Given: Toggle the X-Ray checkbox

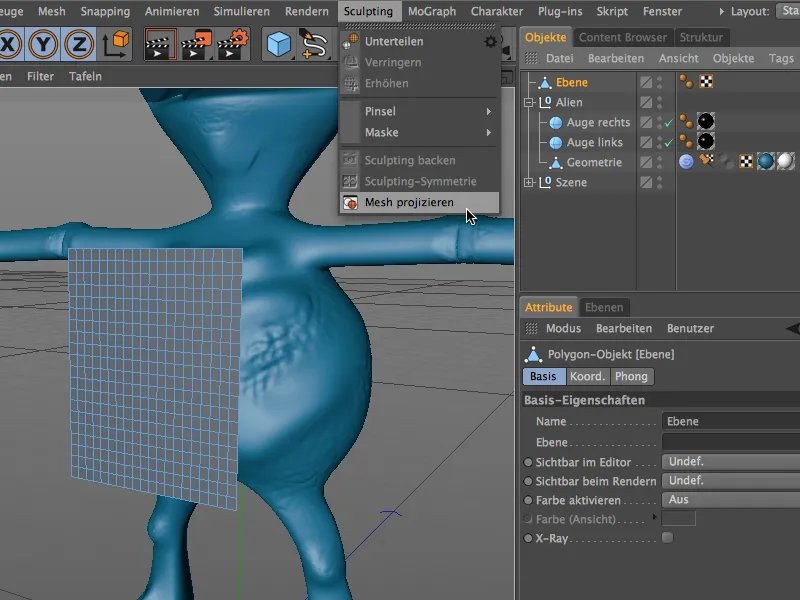Looking at the screenshot, I should 667,537.
